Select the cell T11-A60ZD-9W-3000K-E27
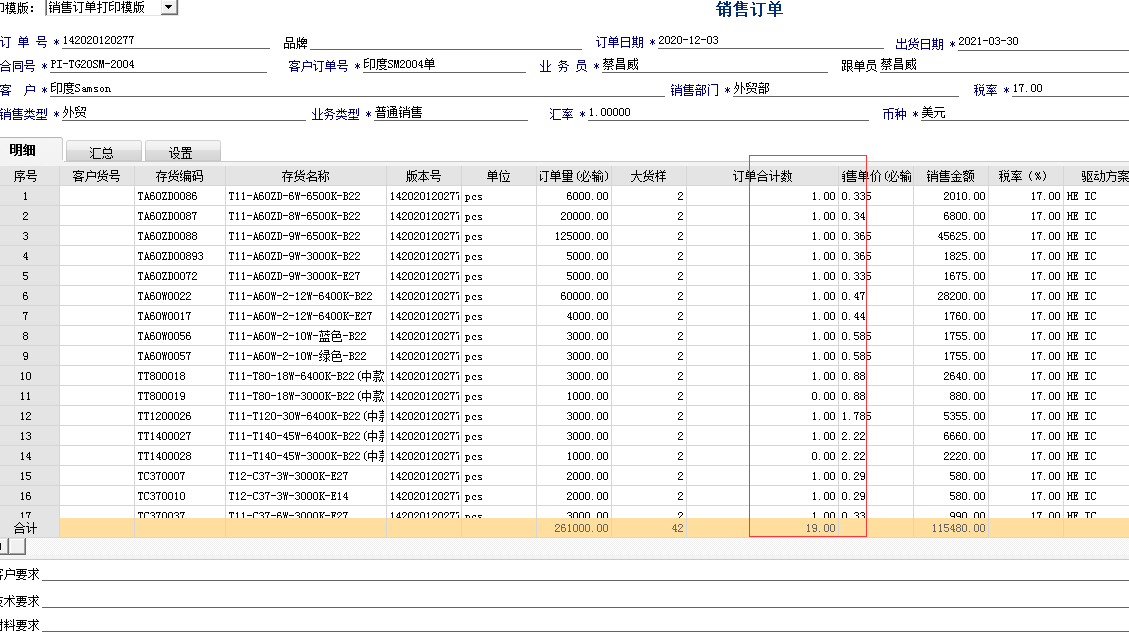Viewport: 1129px width, 636px height. [305, 276]
